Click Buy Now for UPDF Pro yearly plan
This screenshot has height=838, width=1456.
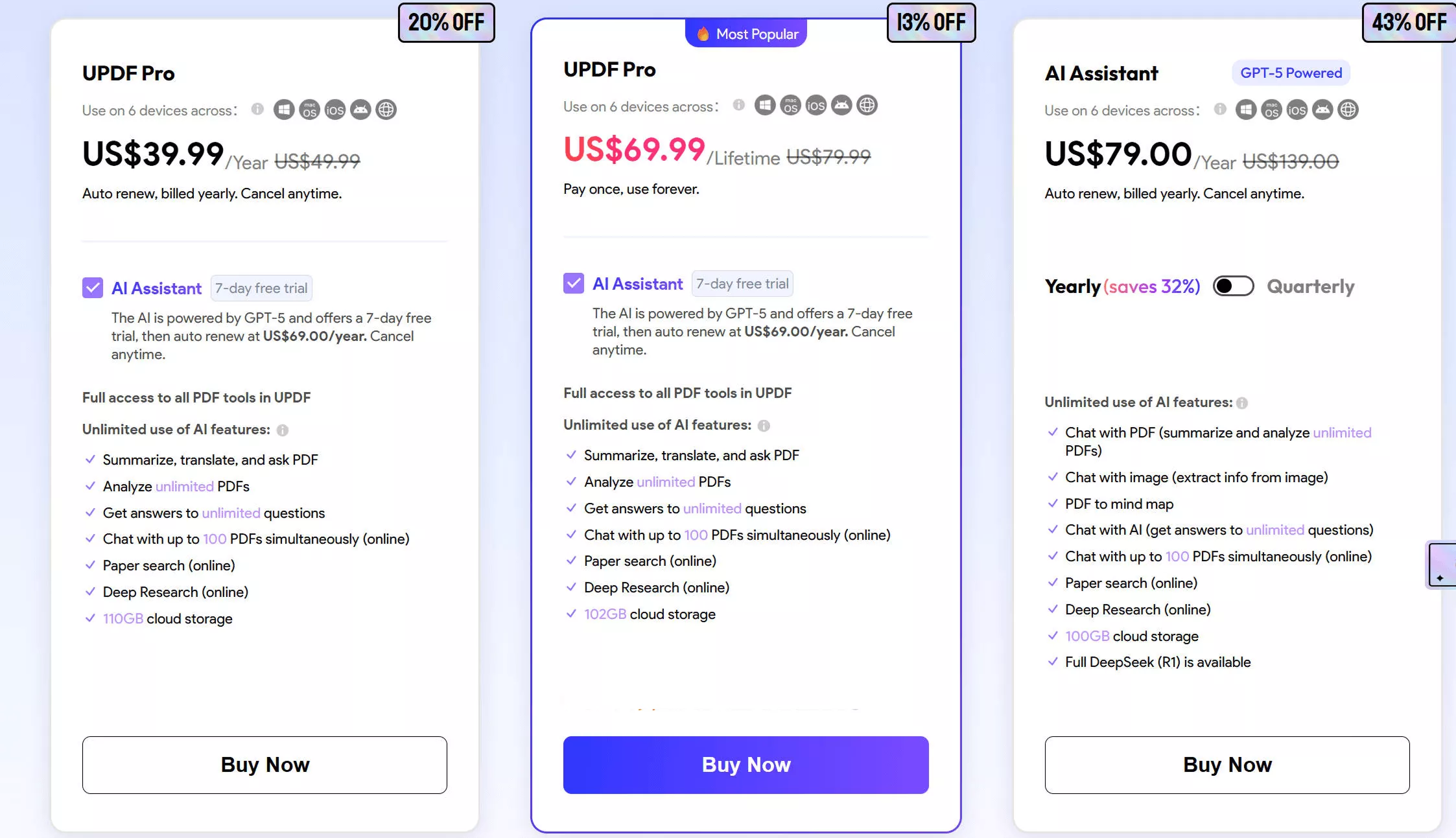tap(264, 765)
